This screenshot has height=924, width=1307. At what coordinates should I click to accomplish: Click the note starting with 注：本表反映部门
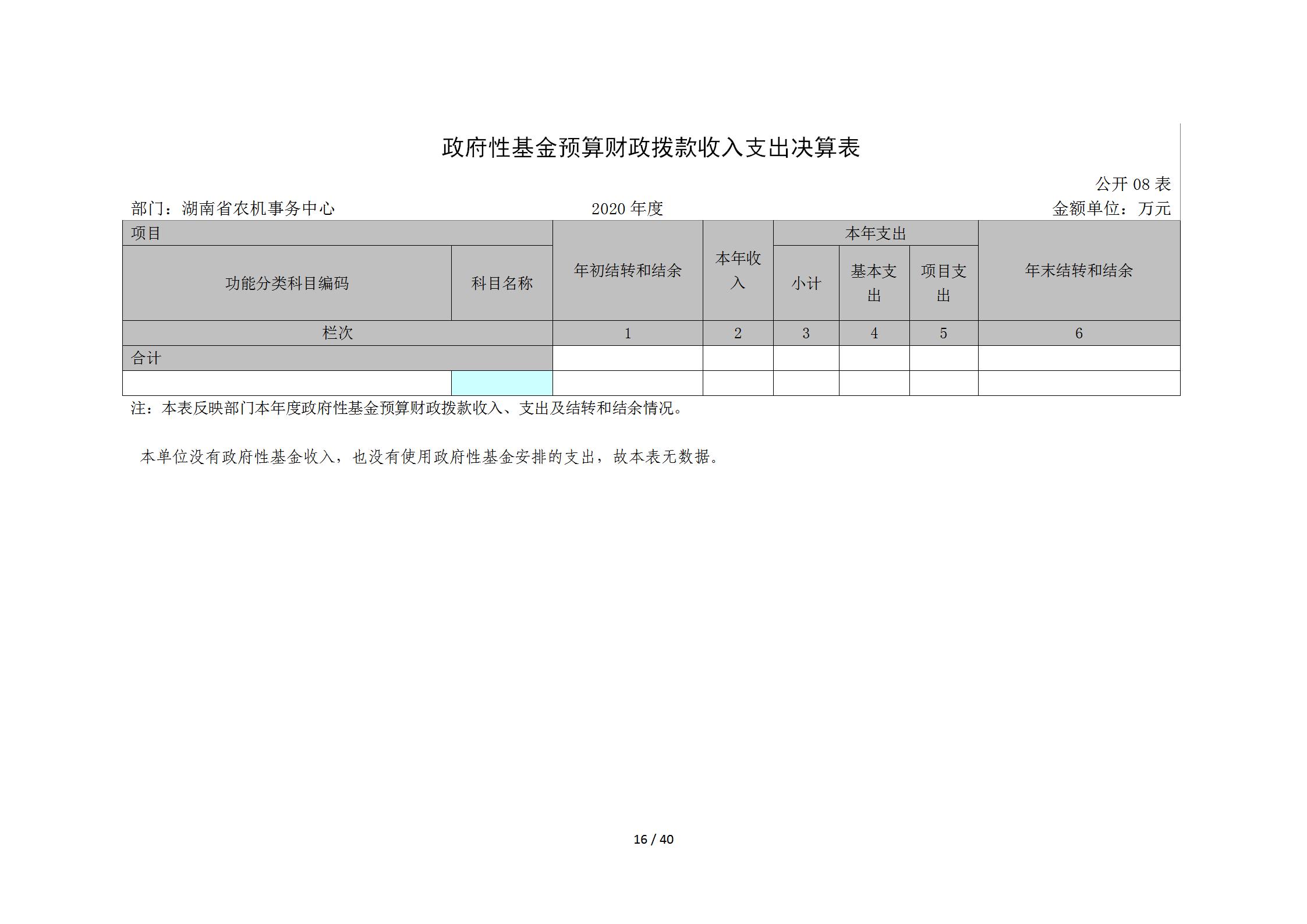click(408, 408)
